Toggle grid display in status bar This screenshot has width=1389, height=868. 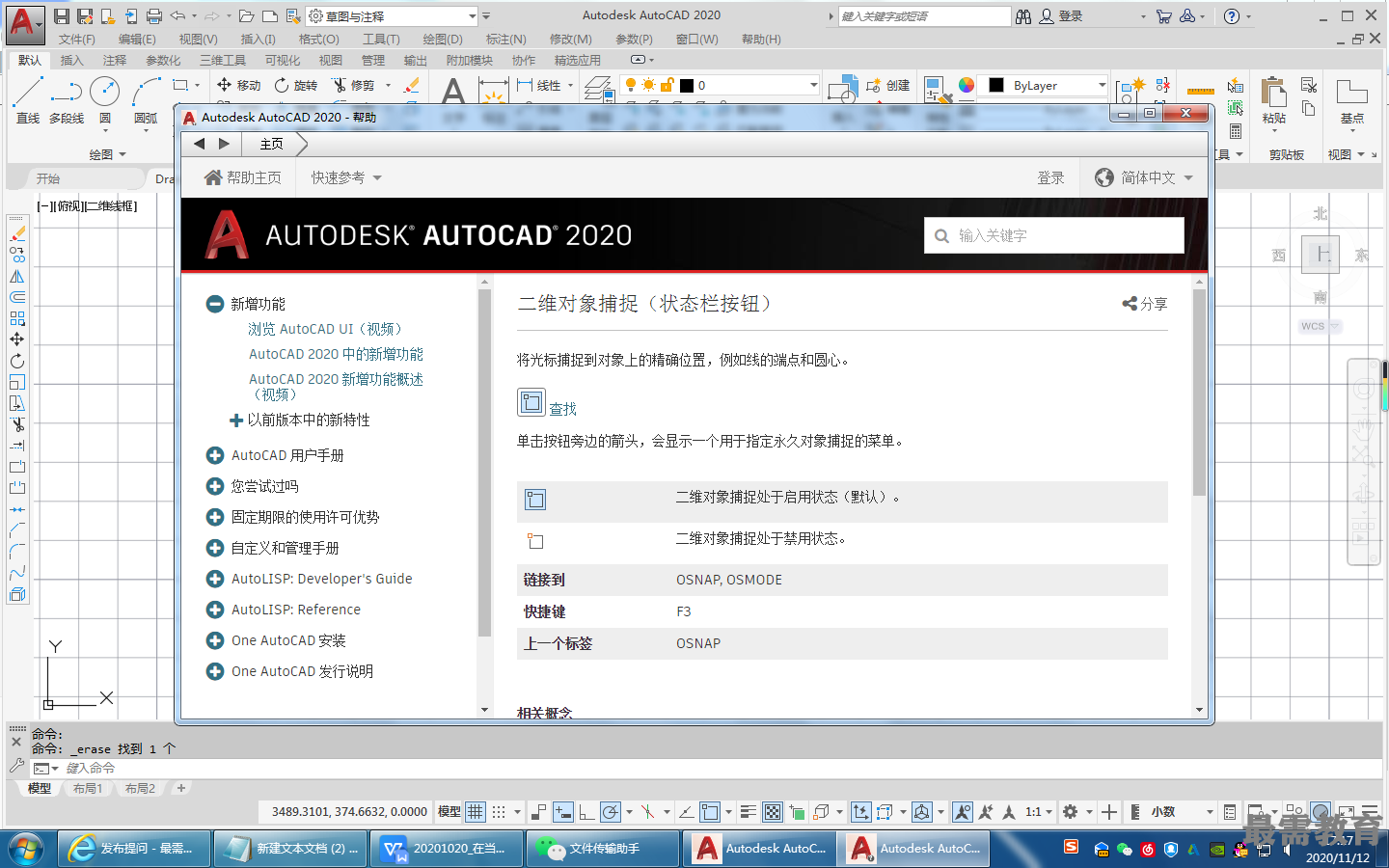pos(476,812)
